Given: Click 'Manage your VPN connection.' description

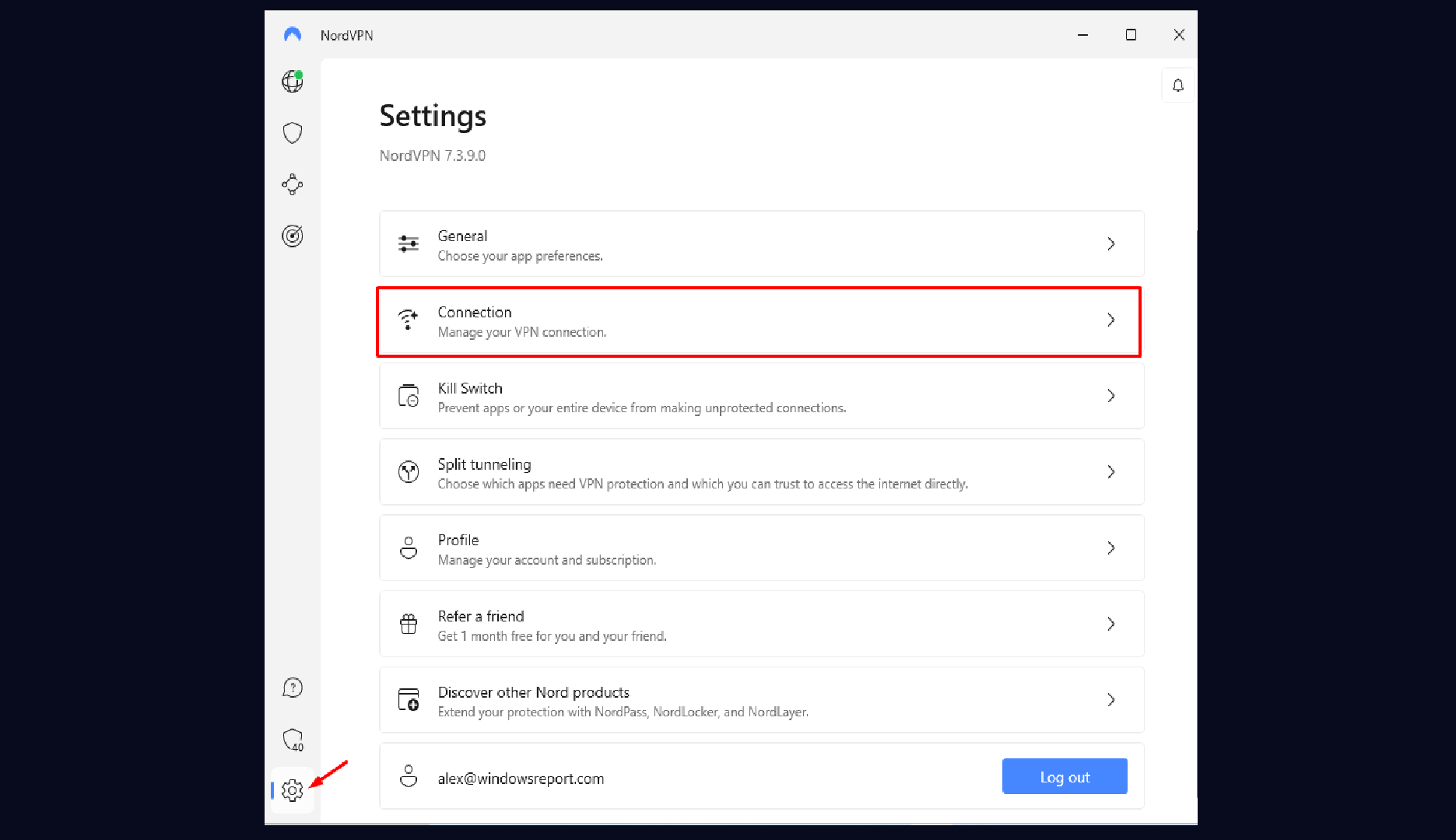Looking at the screenshot, I should click(x=521, y=332).
